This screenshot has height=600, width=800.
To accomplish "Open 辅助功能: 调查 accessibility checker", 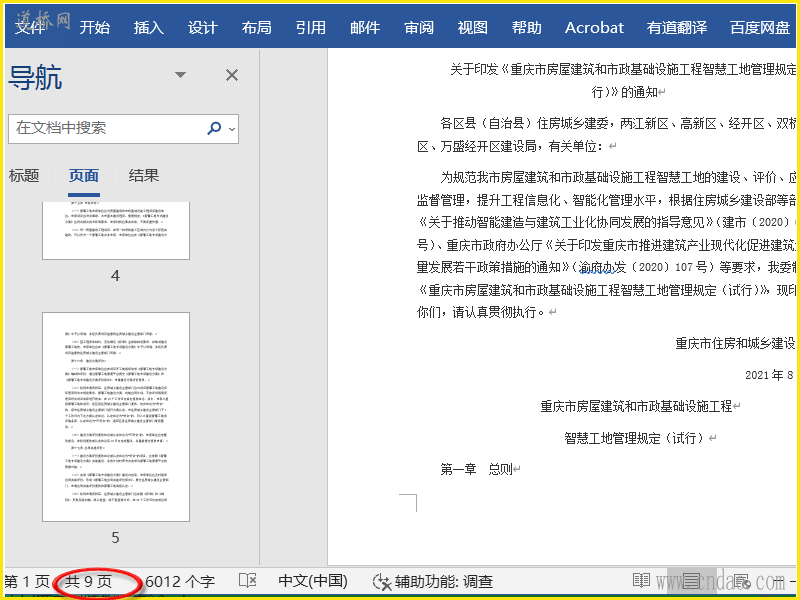I will click(x=433, y=582).
